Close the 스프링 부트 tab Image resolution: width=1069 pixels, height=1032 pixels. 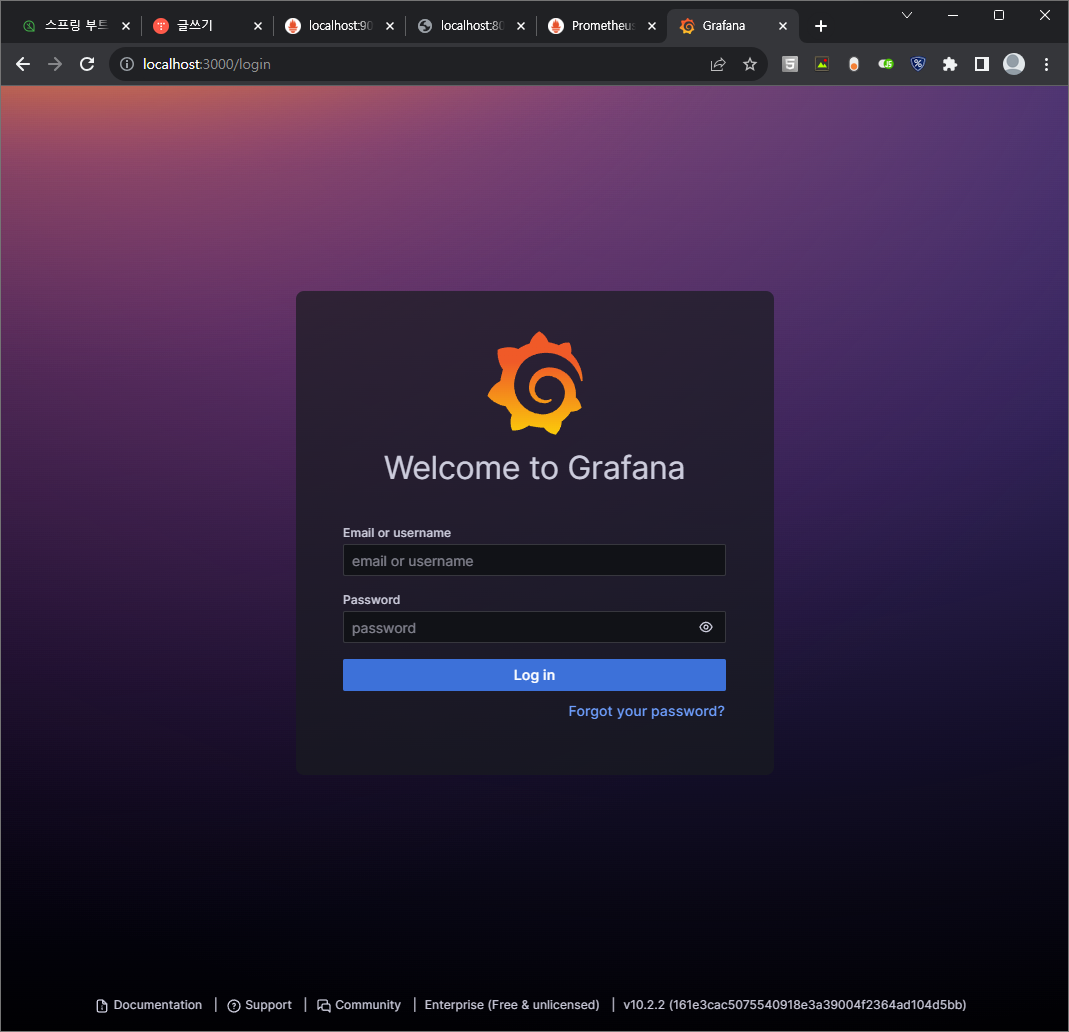[125, 26]
